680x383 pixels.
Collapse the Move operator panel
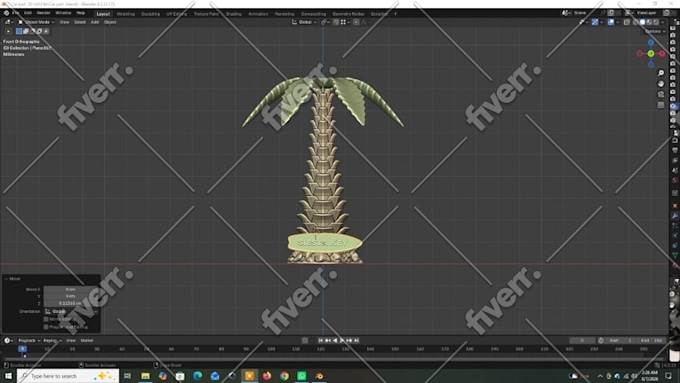click(6, 279)
